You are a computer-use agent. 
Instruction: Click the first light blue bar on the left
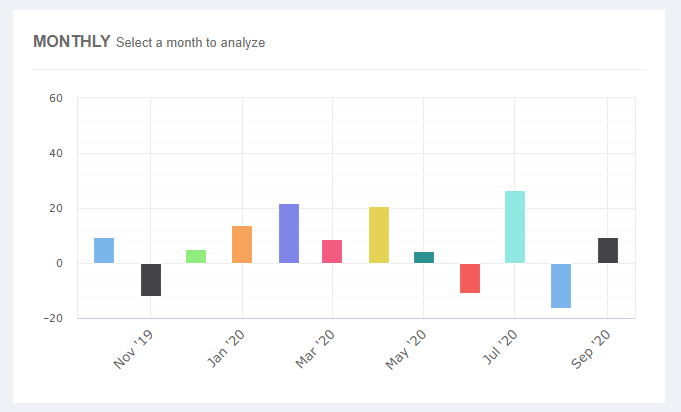tap(104, 251)
